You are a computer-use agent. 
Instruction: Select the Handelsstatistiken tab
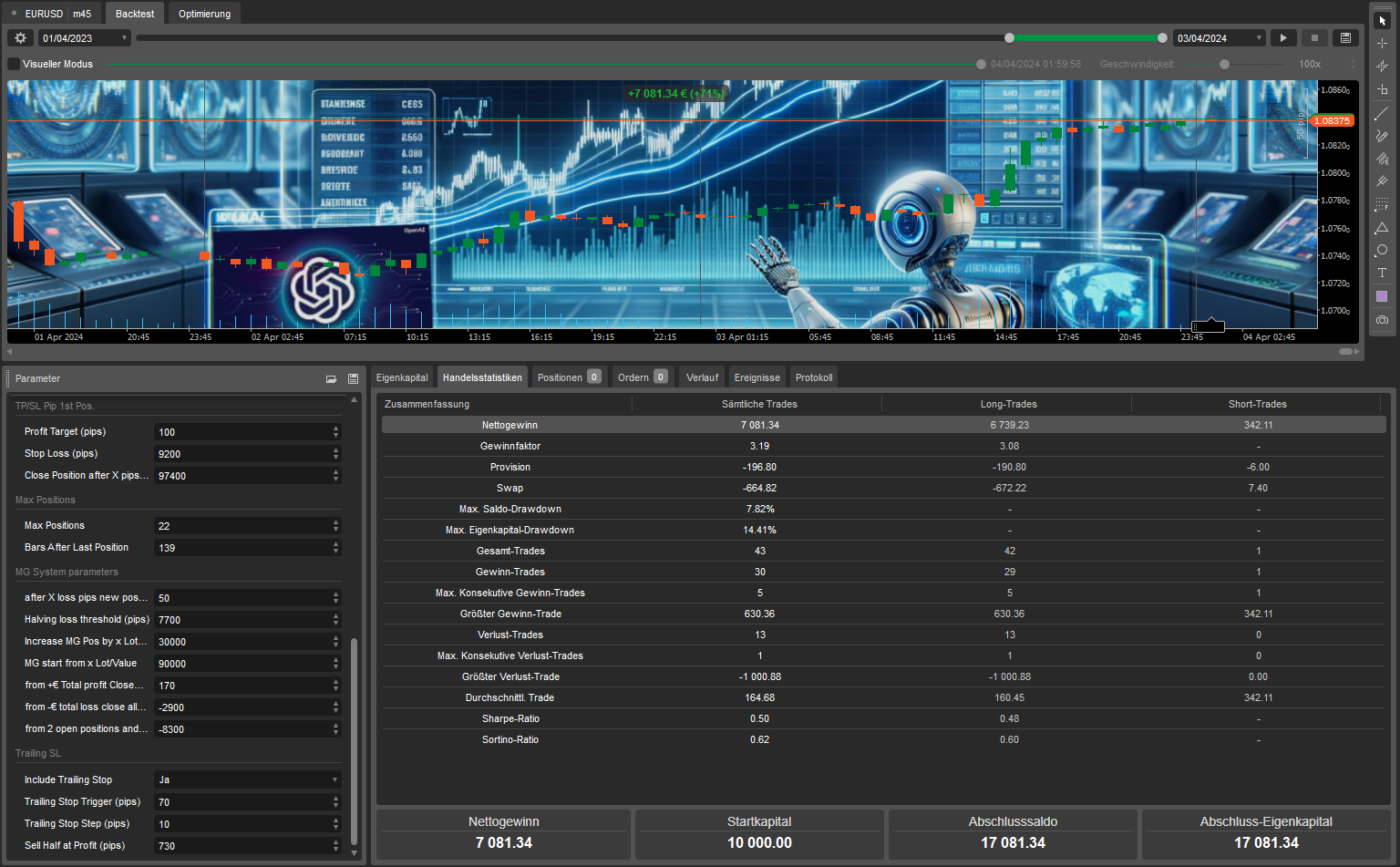point(482,377)
